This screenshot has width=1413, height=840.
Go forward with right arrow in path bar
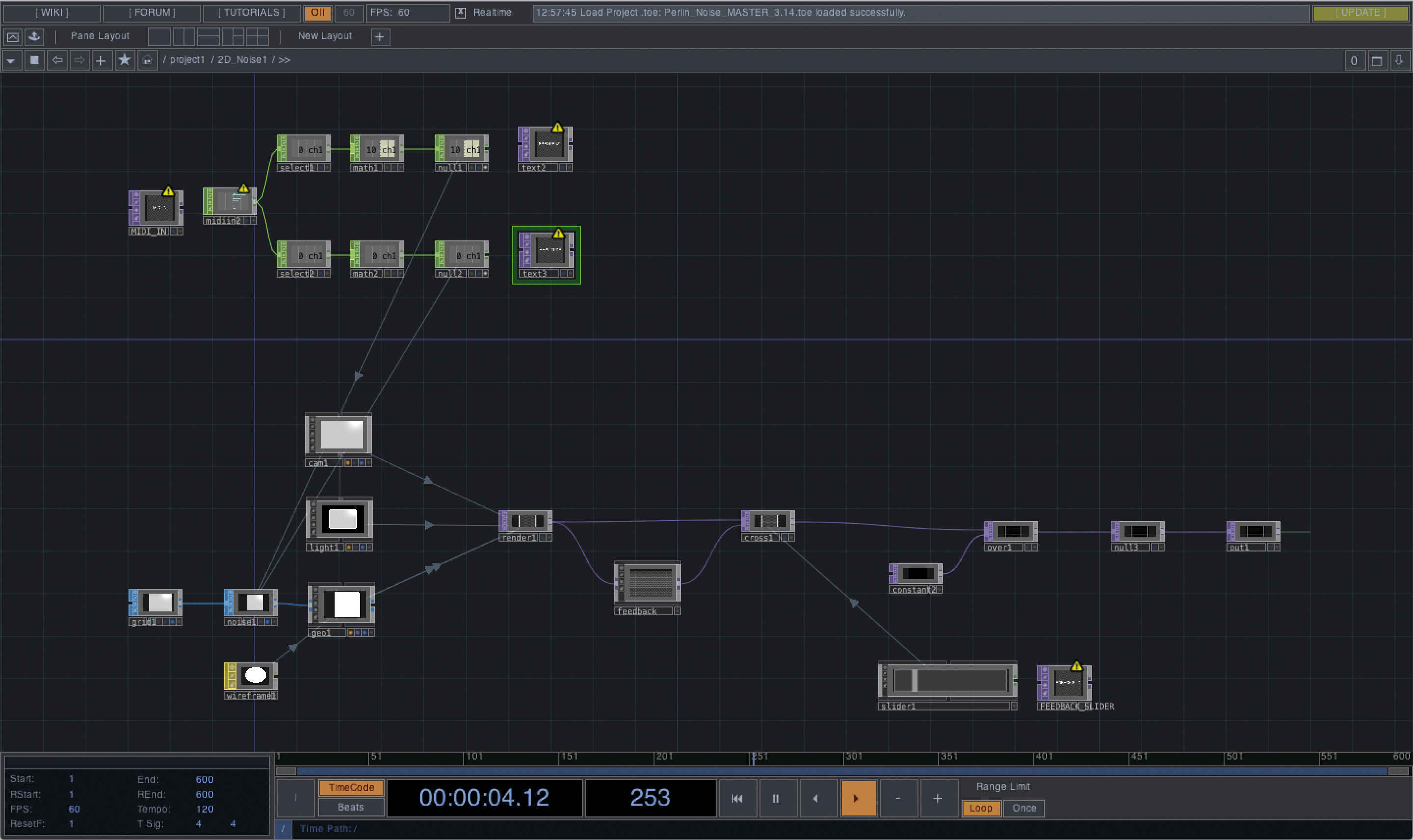pos(79,60)
